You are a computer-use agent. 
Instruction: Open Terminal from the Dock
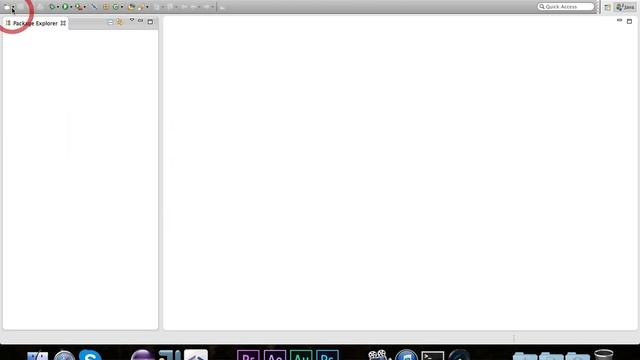click(x=433, y=355)
